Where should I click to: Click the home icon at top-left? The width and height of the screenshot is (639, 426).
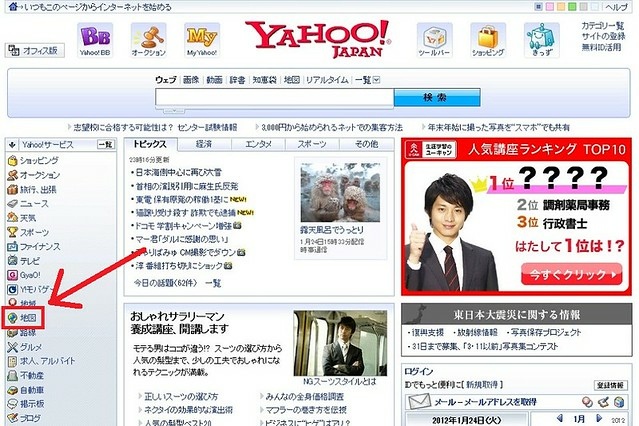(13, 7)
